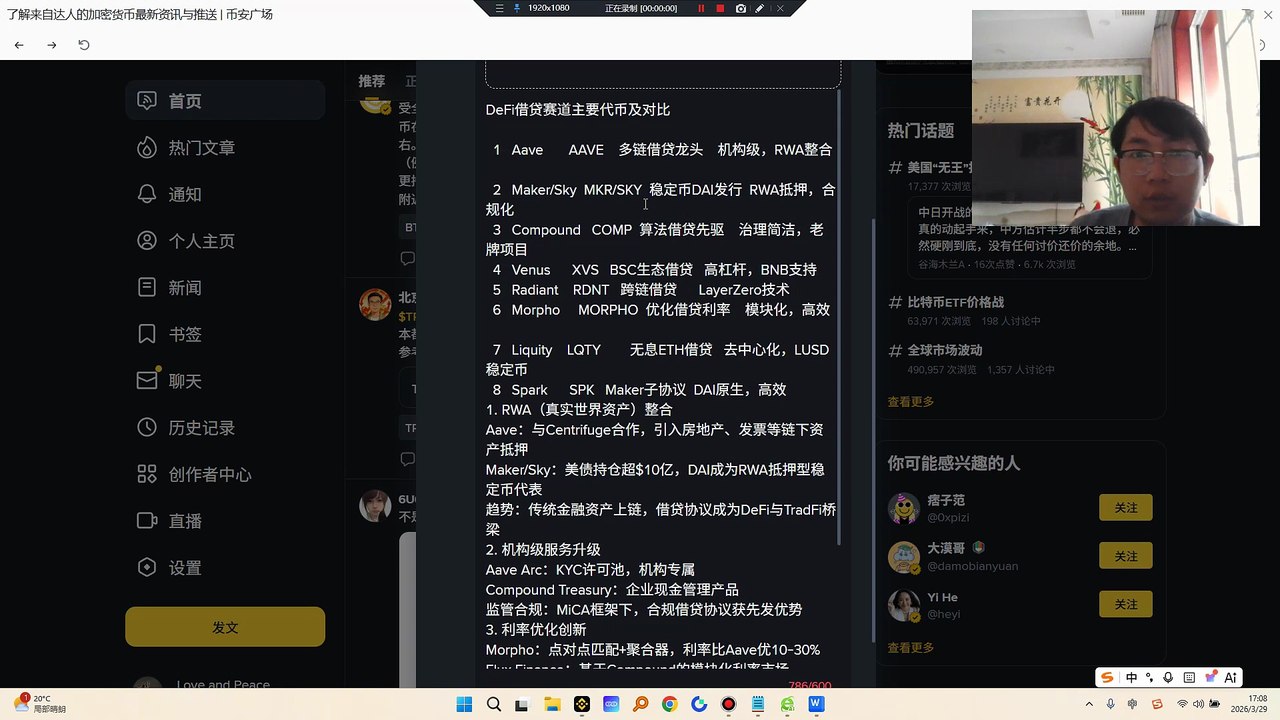Open 查看更多 under hot topics
Image resolution: width=1280 pixels, height=720 pixels.
click(x=911, y=402)
